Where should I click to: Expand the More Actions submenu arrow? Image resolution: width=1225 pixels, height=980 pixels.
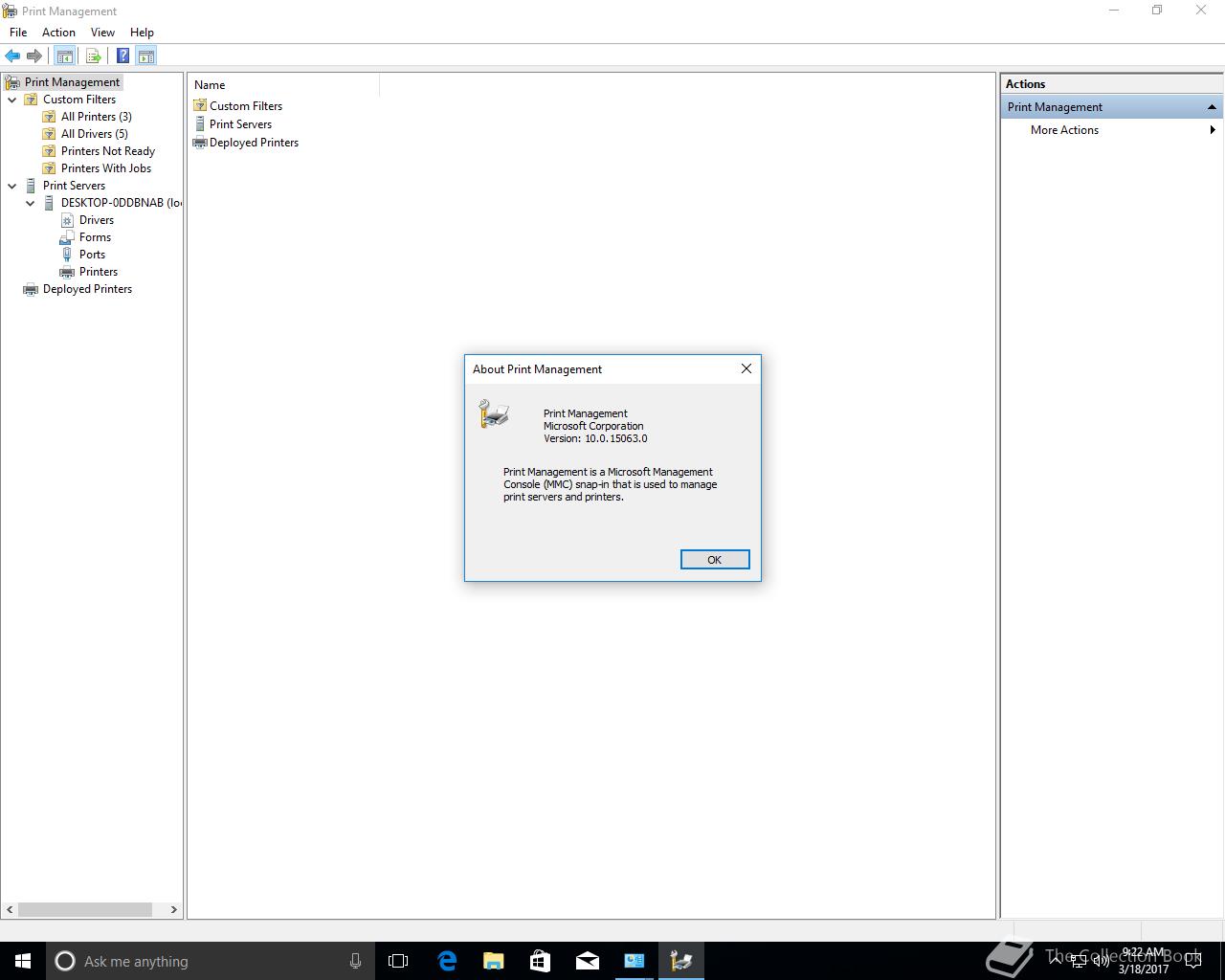point(1213,130)
